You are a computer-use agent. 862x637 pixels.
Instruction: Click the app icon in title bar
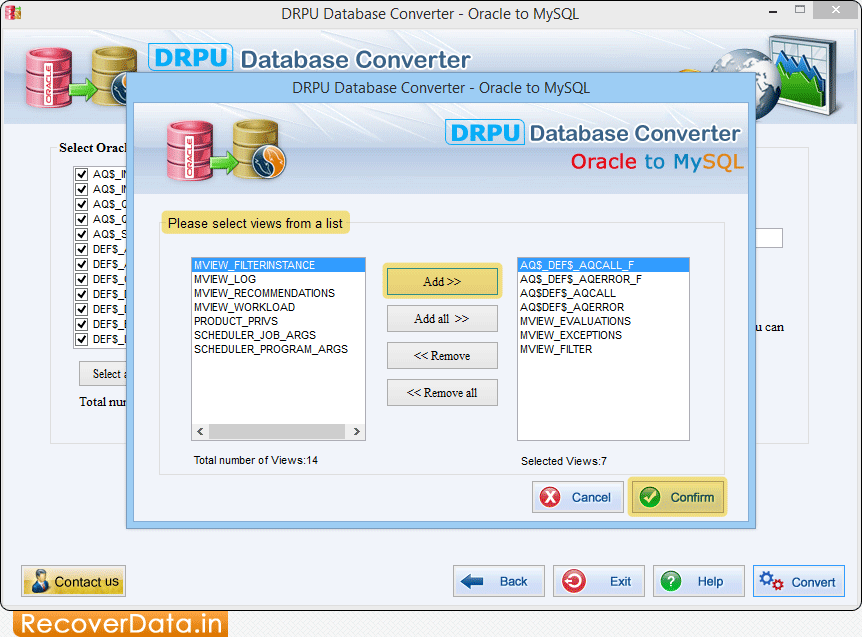coord(13,13)
